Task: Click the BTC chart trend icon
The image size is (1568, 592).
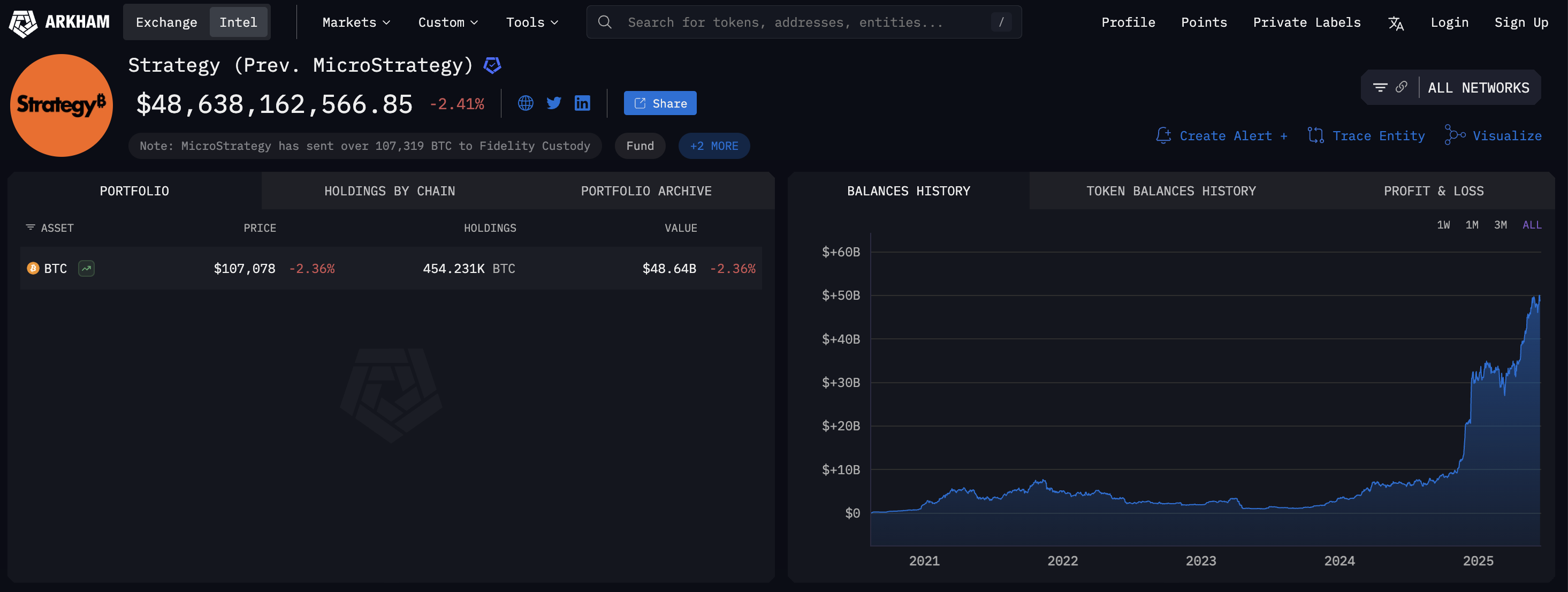Action: 87,269
